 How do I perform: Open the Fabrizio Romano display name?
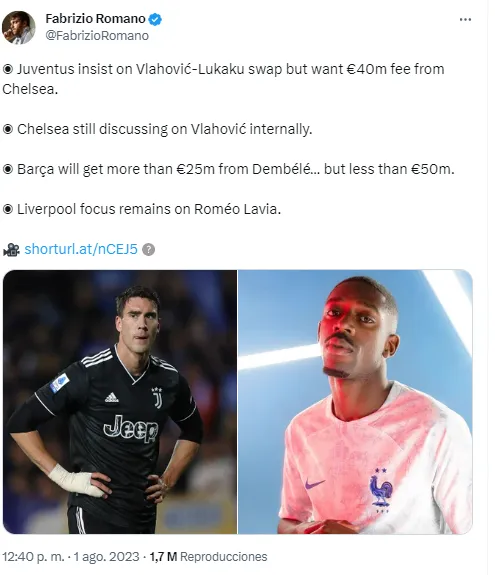95,19
